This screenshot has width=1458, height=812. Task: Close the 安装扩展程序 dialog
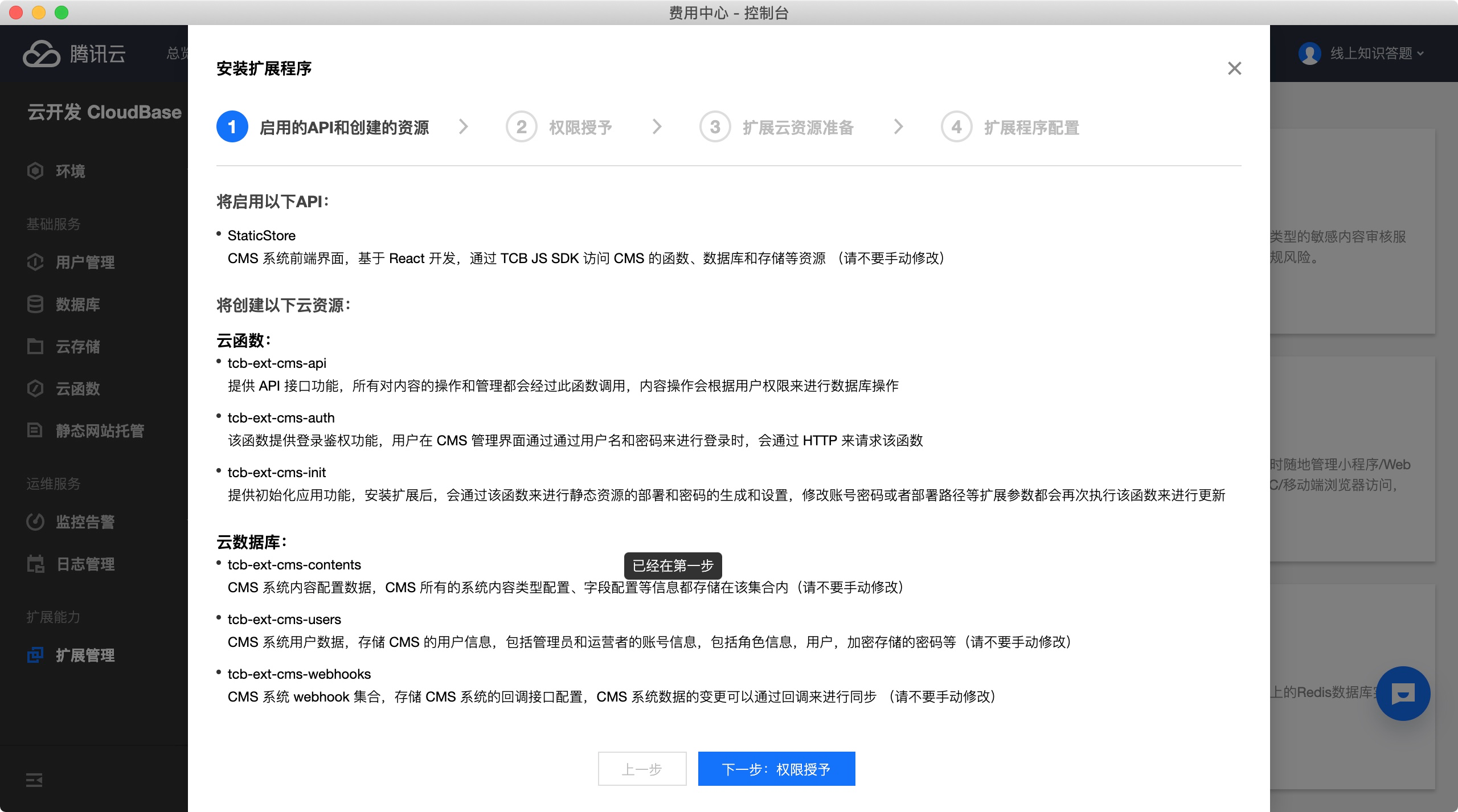tap(1234, 68)
